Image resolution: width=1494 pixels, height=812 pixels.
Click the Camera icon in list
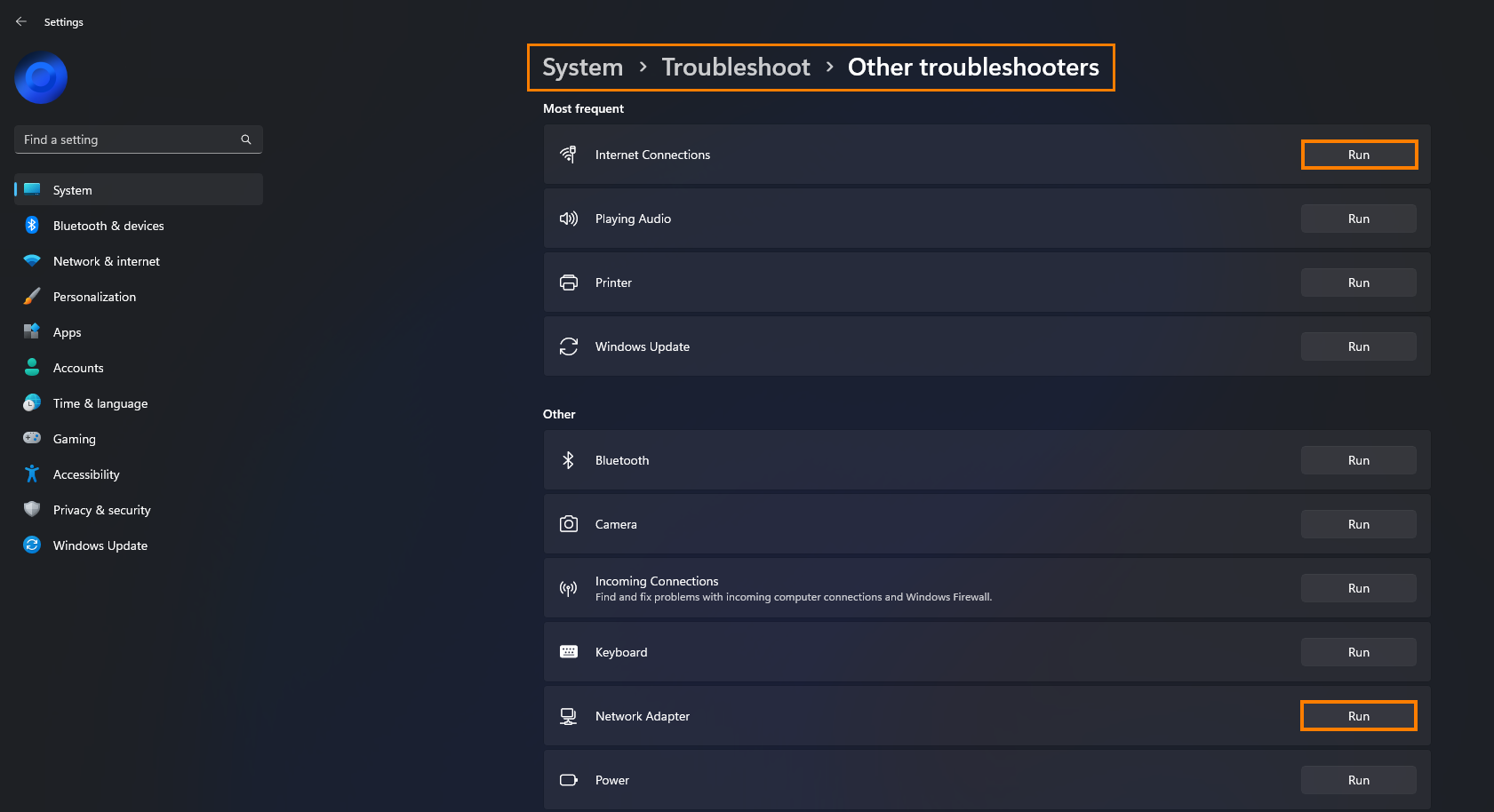pos(569,524)
